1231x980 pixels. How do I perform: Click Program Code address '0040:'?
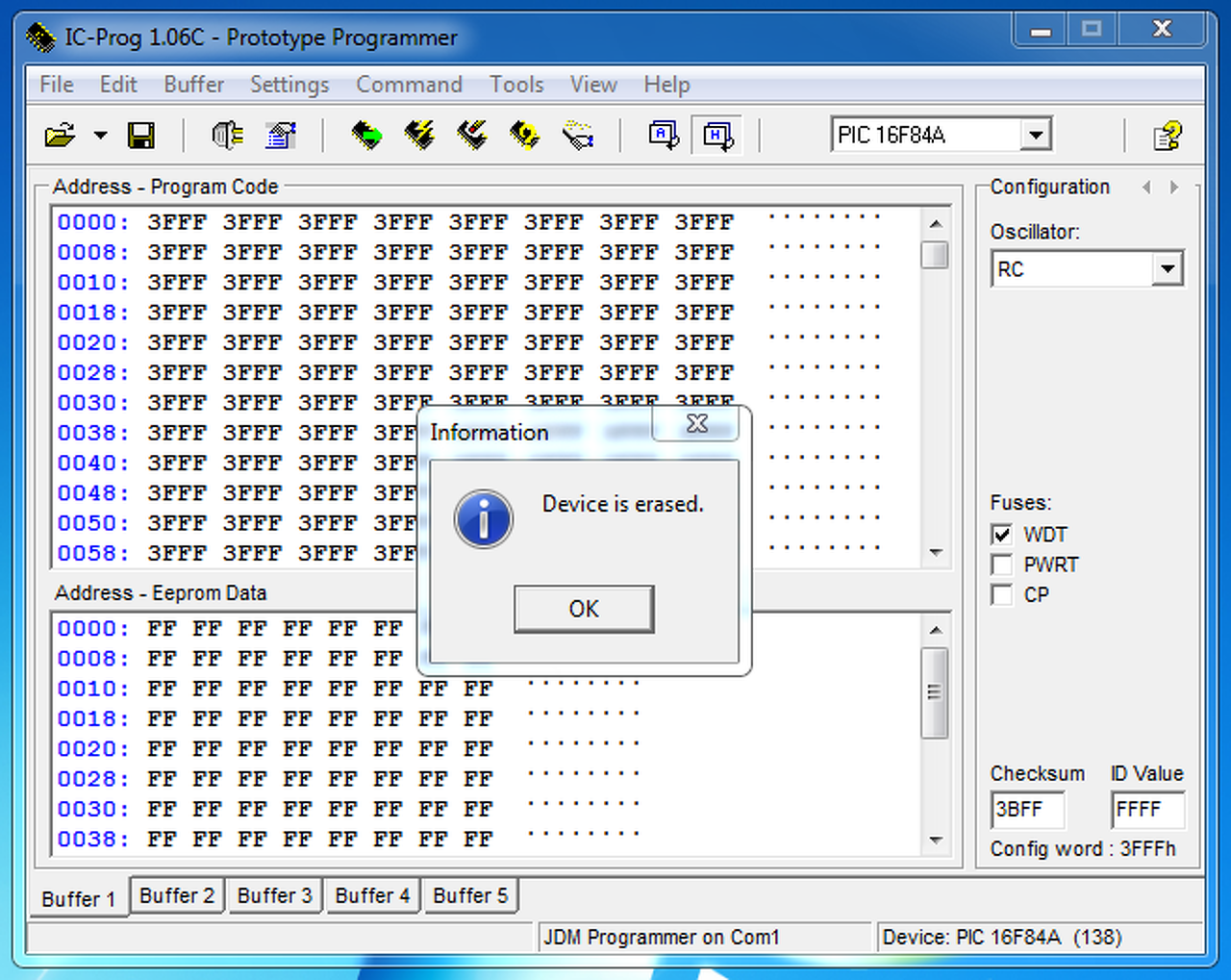(92, 463)
